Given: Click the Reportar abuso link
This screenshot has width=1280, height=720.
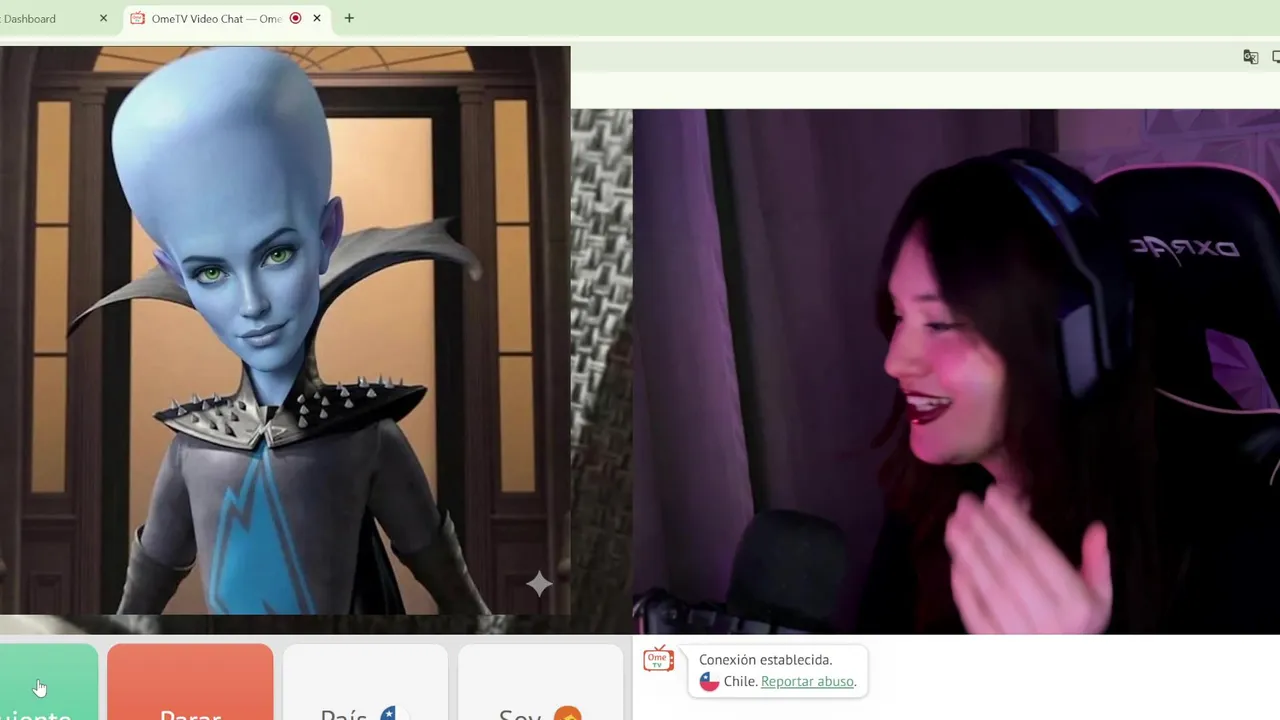Looking at the screenshot, I should (807, 681).
